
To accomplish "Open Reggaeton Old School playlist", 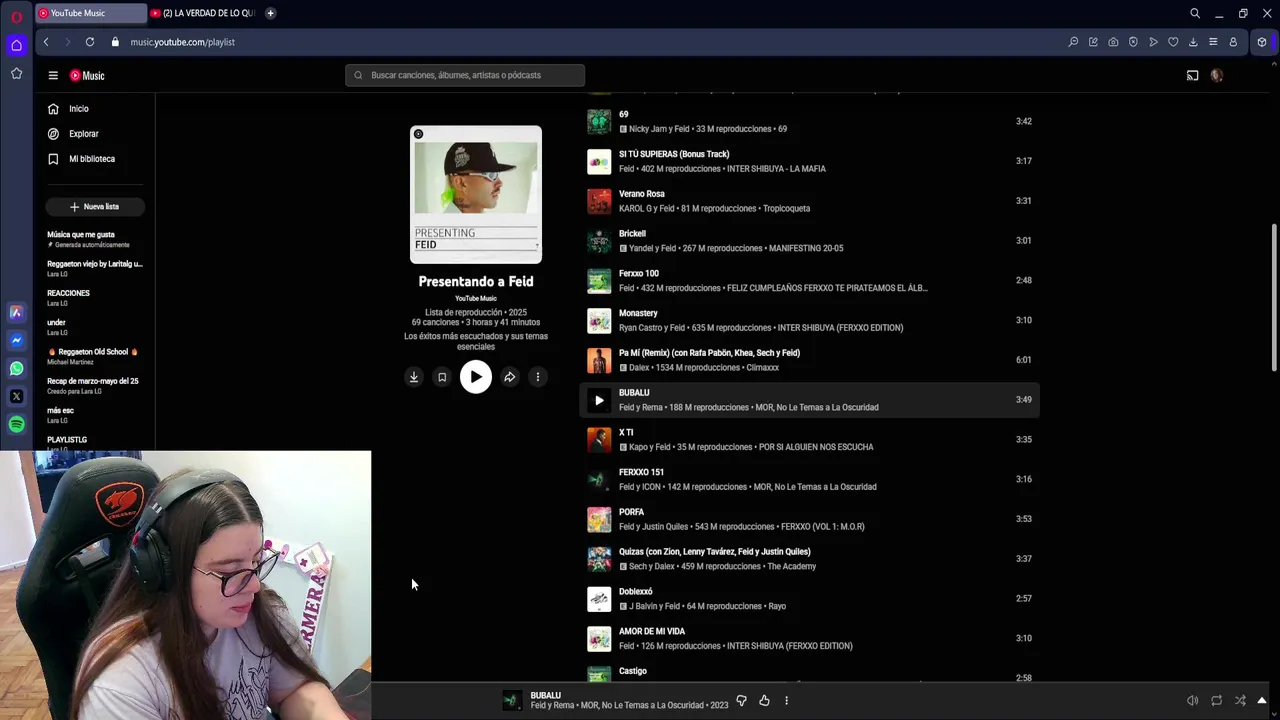I will [x=95, y=356].
